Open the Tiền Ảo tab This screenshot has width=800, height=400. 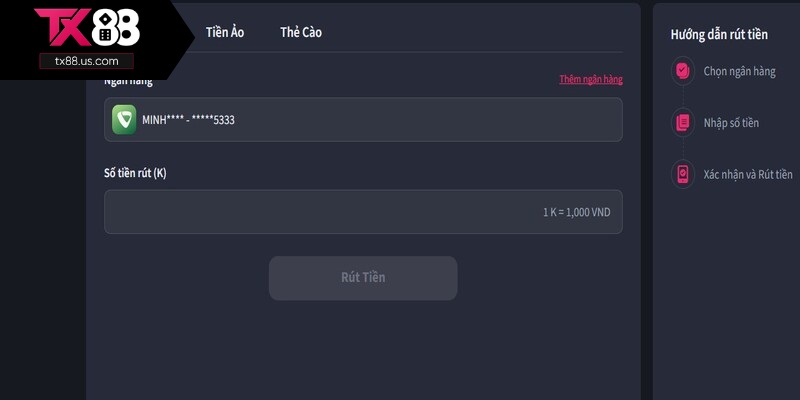coord(225,32)
